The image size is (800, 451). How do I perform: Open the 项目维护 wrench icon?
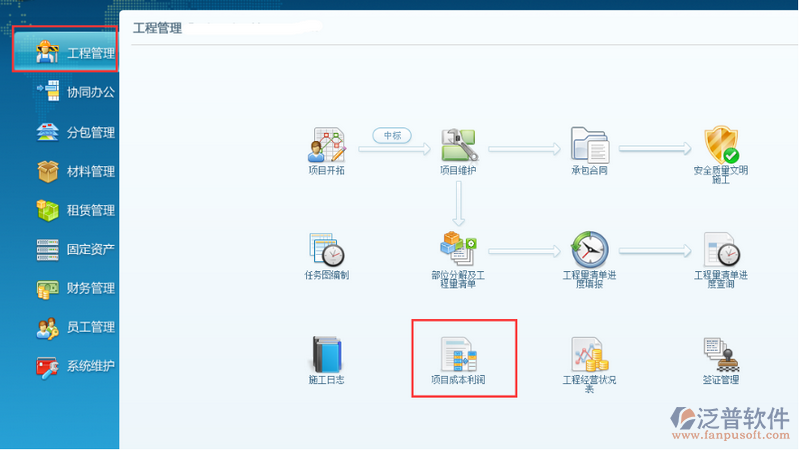click(459, 145)
